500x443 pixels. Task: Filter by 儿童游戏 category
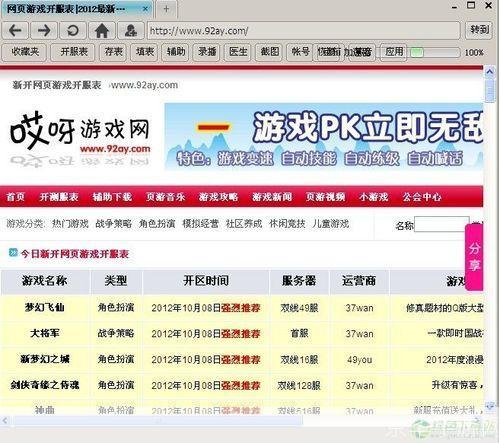click(x=331, y=223)
